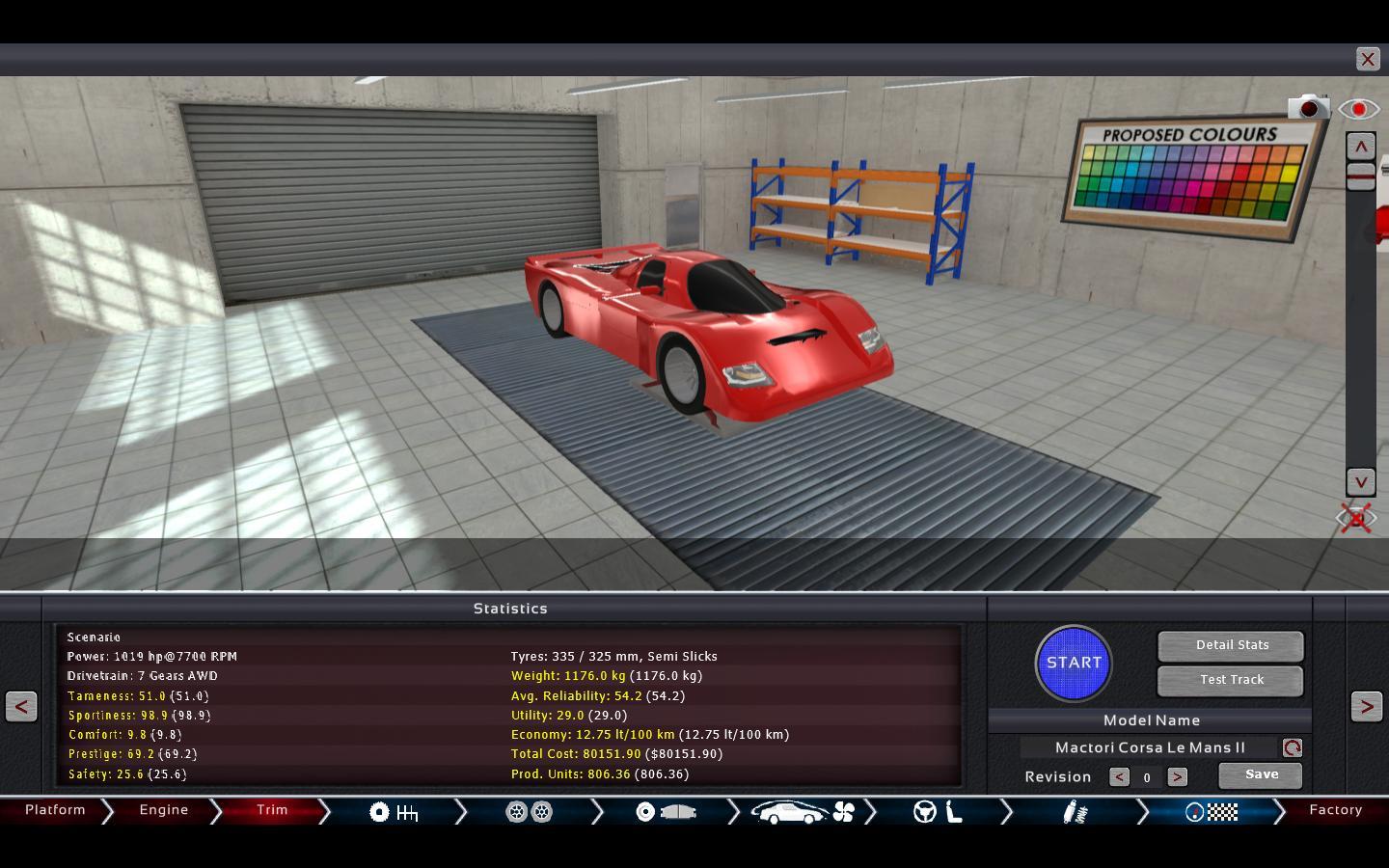Open the brakes tab icon
The height and width of the screenshot is (868, 1389).
pos(666,812)
